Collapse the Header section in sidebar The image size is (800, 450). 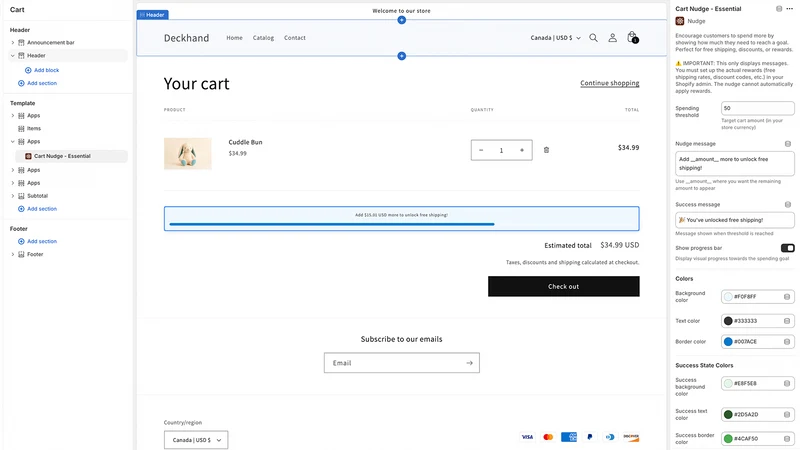click(13, 56)
